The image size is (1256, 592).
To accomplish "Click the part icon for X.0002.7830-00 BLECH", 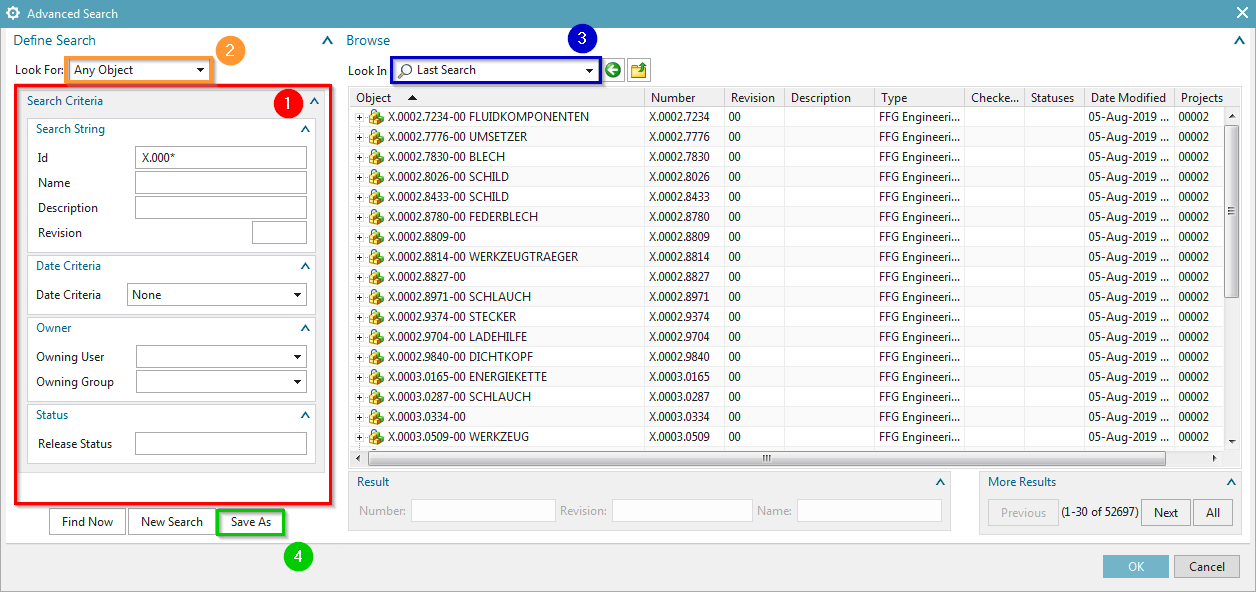I will tap(376, 157).
